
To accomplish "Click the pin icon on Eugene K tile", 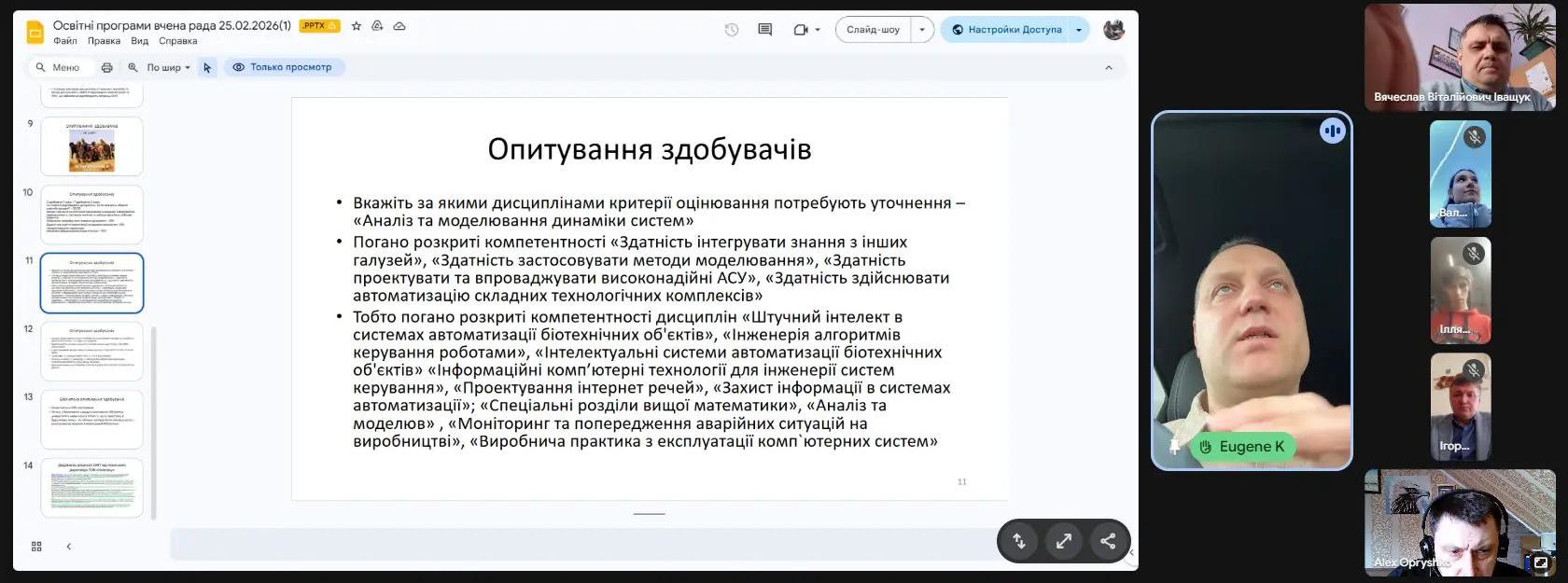I will (x=1173, y=447).
